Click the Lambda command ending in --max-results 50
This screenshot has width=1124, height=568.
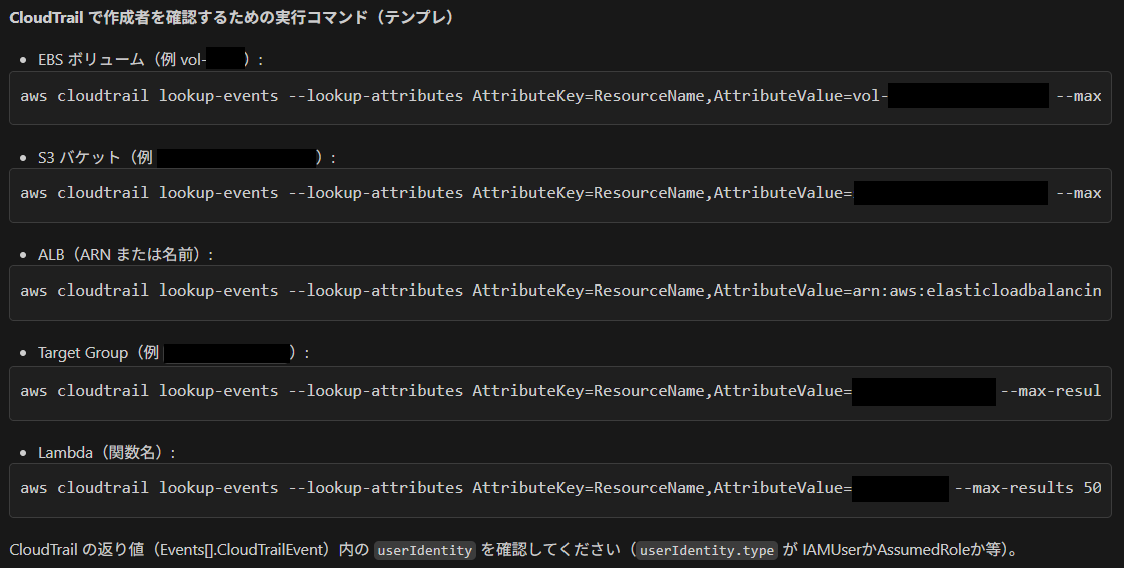(560, 490)
